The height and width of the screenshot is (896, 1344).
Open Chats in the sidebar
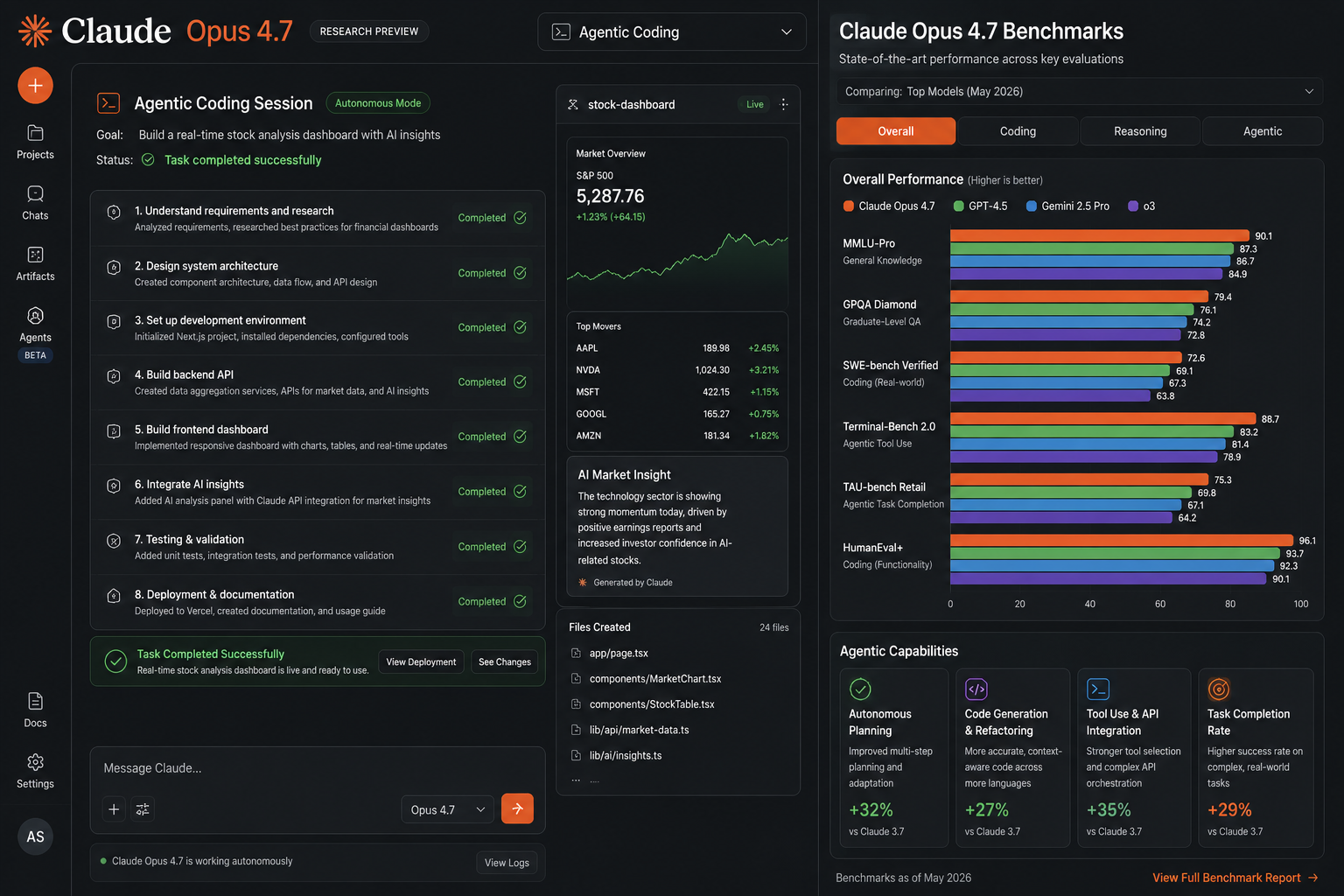(x=35, y=203)
